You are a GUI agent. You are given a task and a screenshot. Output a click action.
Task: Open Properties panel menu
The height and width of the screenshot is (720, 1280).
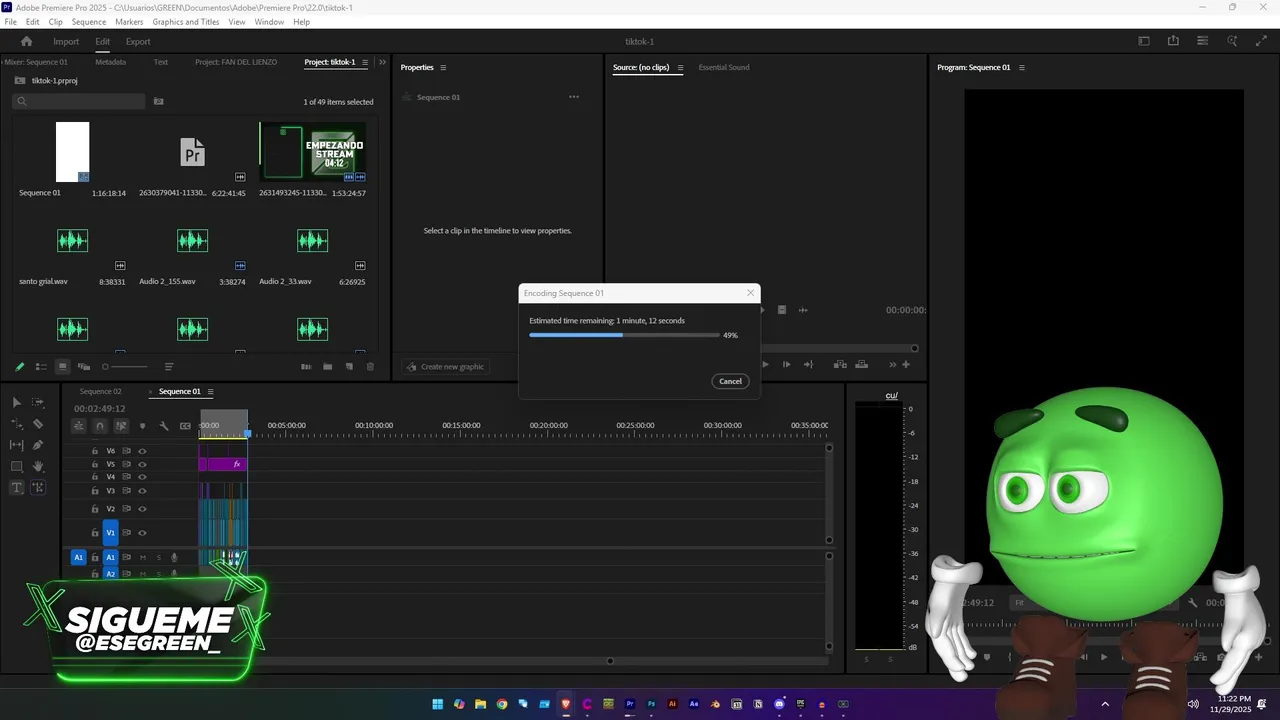tap(443, 68)
